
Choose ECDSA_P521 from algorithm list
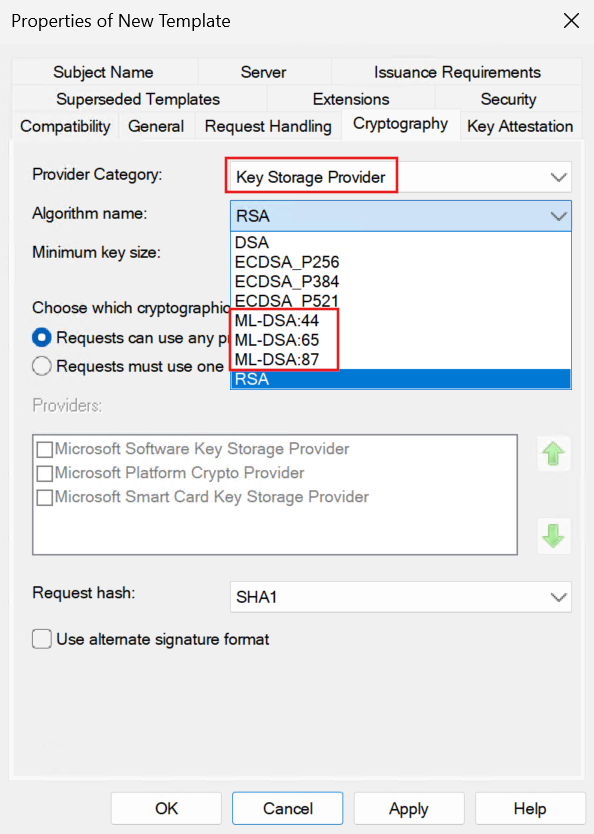pyautogui.click(x=400, y=301)
